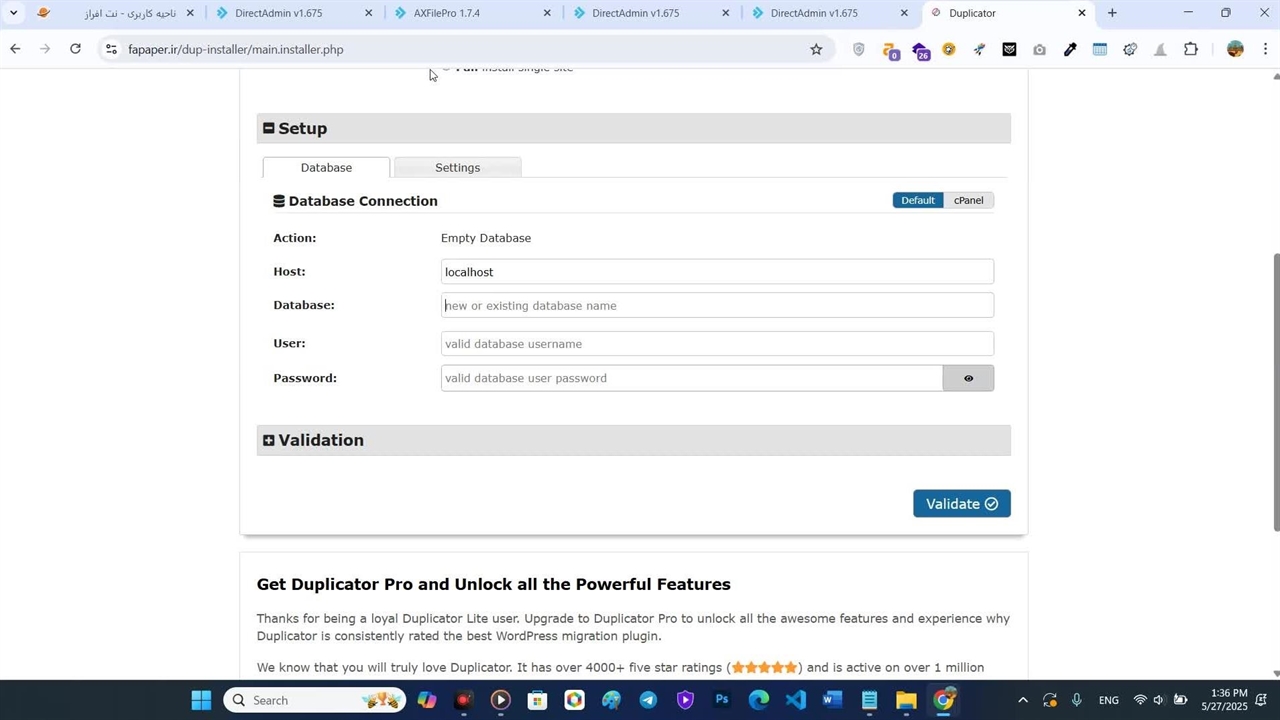Open the tab search dropdown
This screenshot has width=1280, height=720.
[x=13, y=13]
